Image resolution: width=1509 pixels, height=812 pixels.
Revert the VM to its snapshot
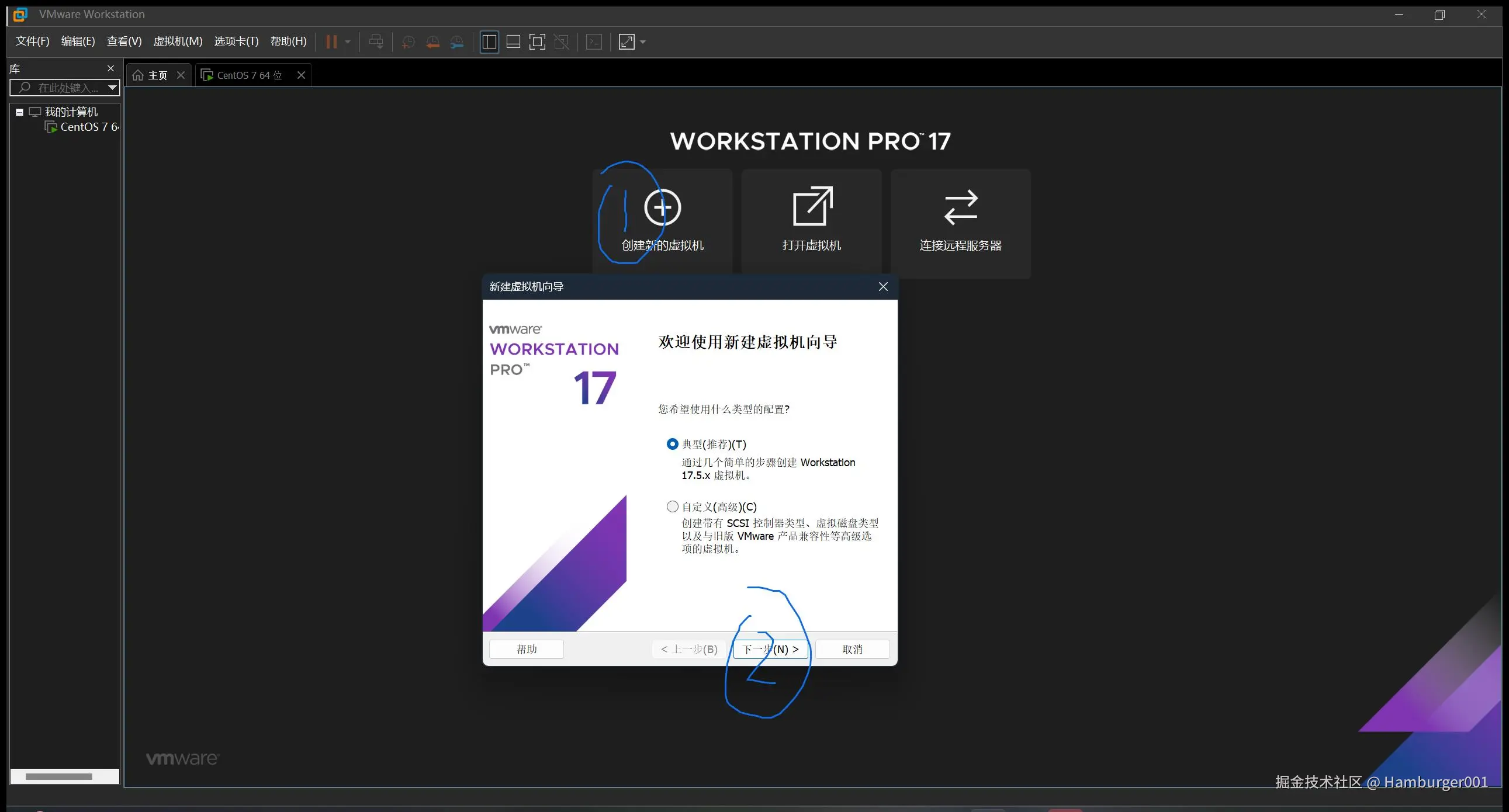coord(433,41)
